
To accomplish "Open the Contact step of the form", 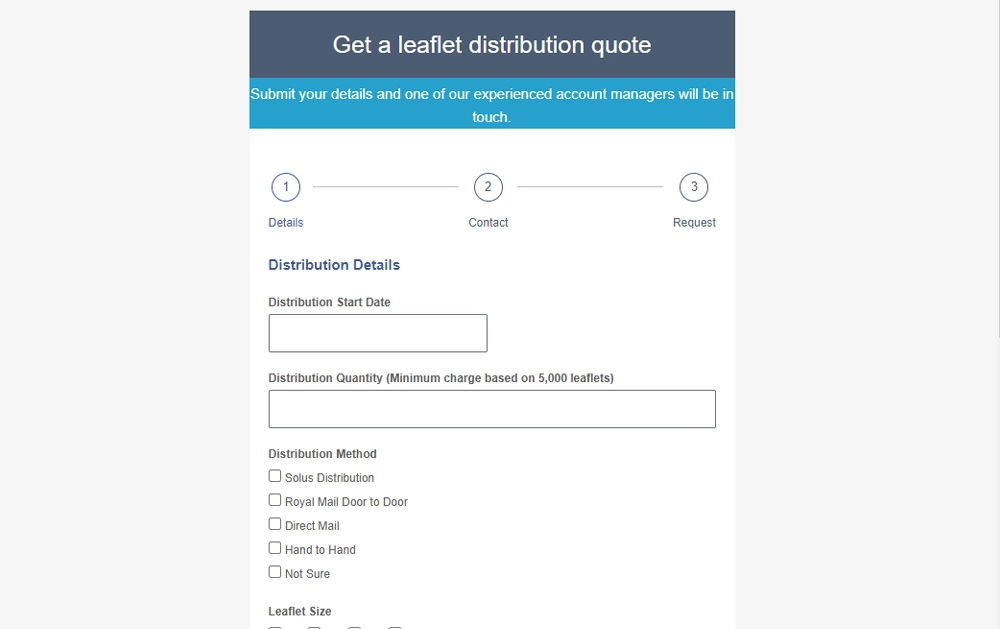I will [488, 222].
